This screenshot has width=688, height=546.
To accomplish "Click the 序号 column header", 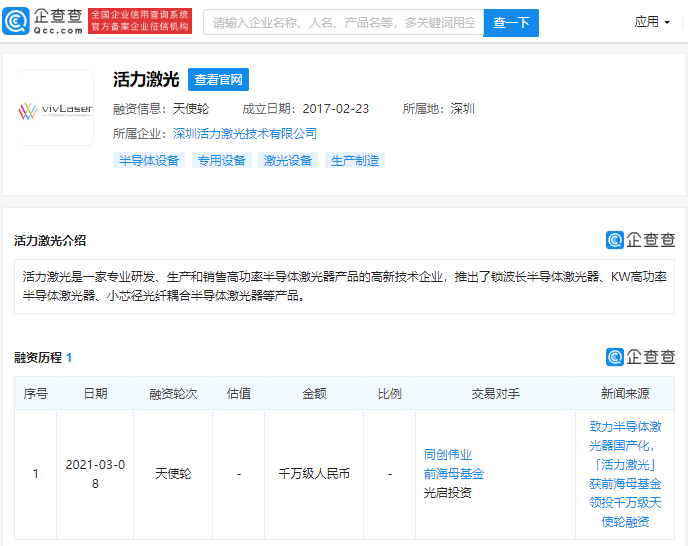I will tap(36, 394).
